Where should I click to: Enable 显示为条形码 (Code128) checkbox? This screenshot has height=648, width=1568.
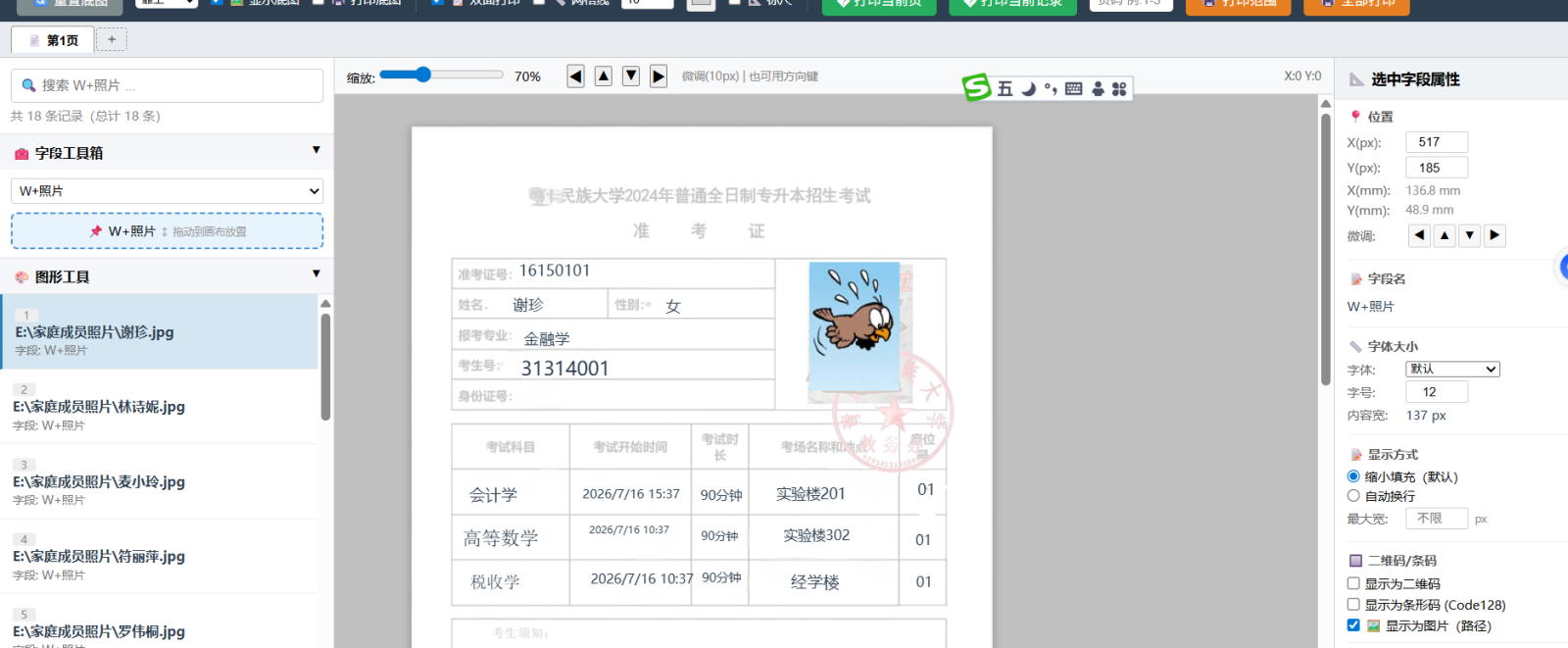coord(1353,605)
